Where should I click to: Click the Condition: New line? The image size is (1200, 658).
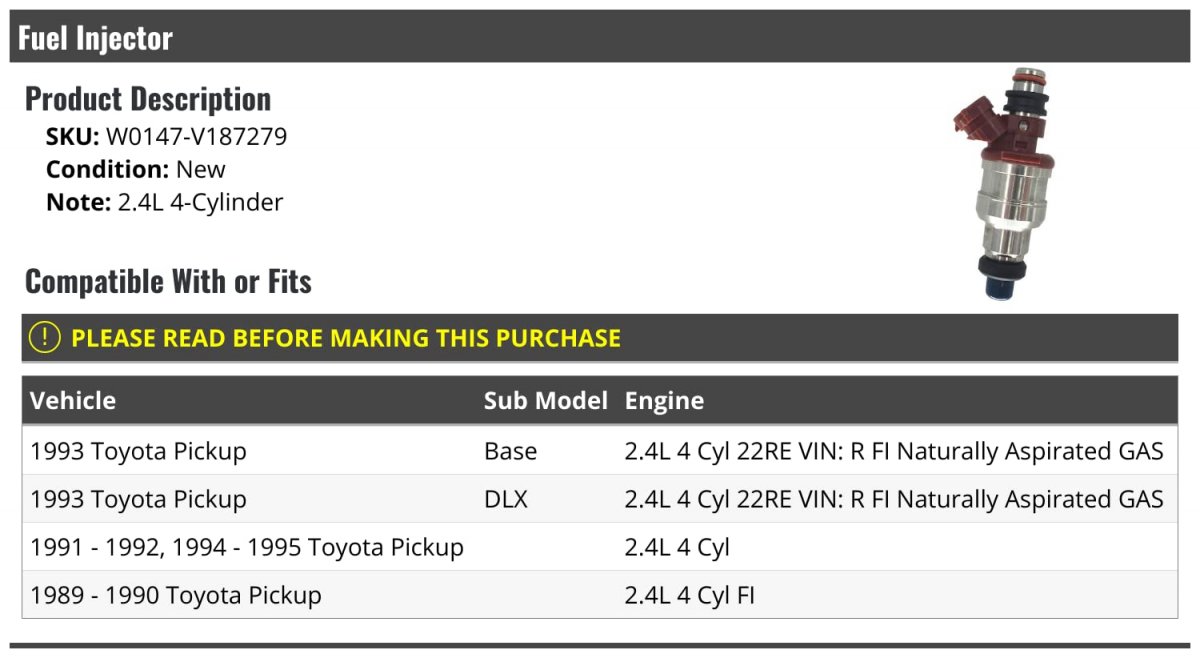point(136,169)
